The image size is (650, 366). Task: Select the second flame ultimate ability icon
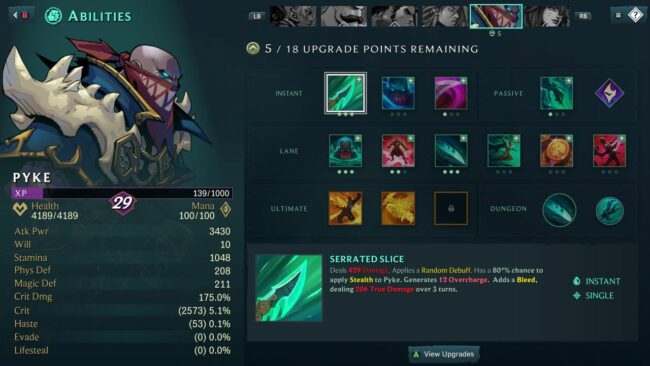click(398, 208)
